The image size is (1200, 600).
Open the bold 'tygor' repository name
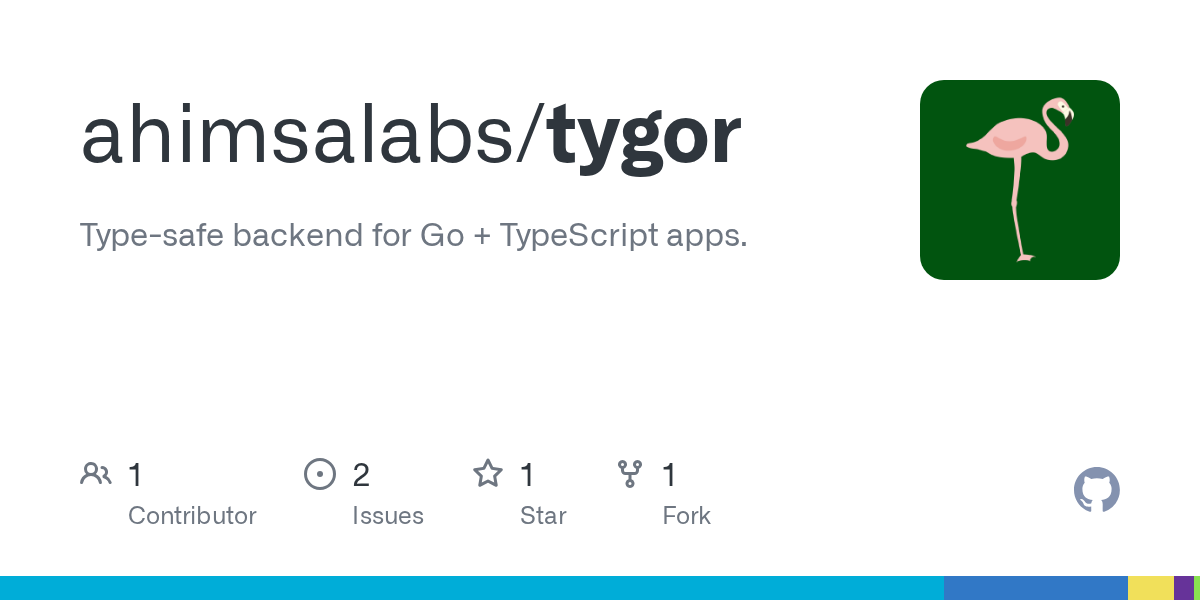coord(645,138)
